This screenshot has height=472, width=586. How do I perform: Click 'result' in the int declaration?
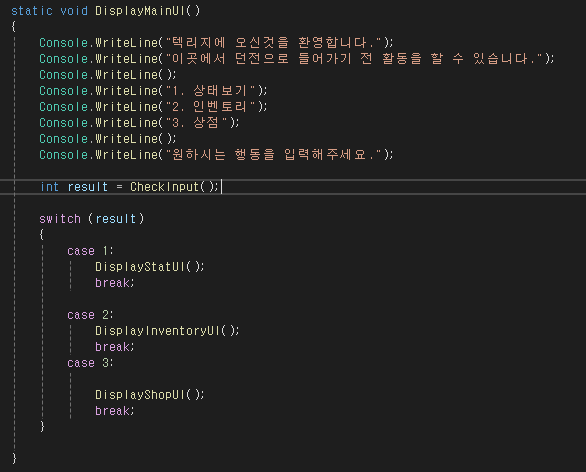87,186
